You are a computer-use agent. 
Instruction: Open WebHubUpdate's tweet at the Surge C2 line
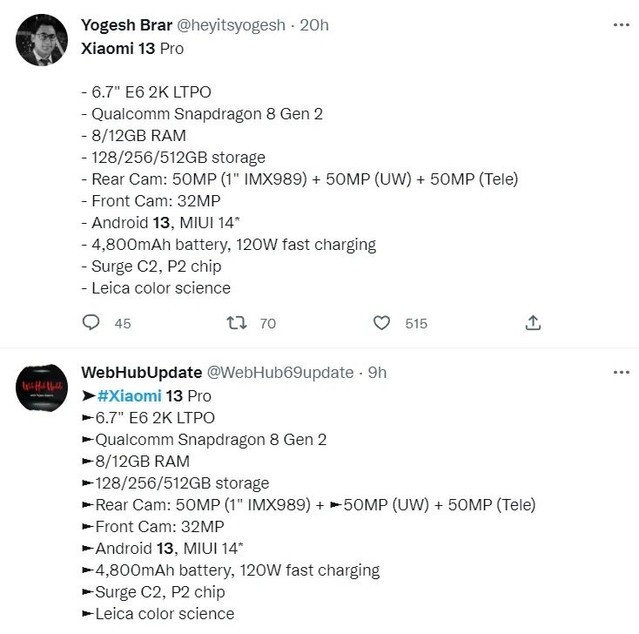coord(158,592)
